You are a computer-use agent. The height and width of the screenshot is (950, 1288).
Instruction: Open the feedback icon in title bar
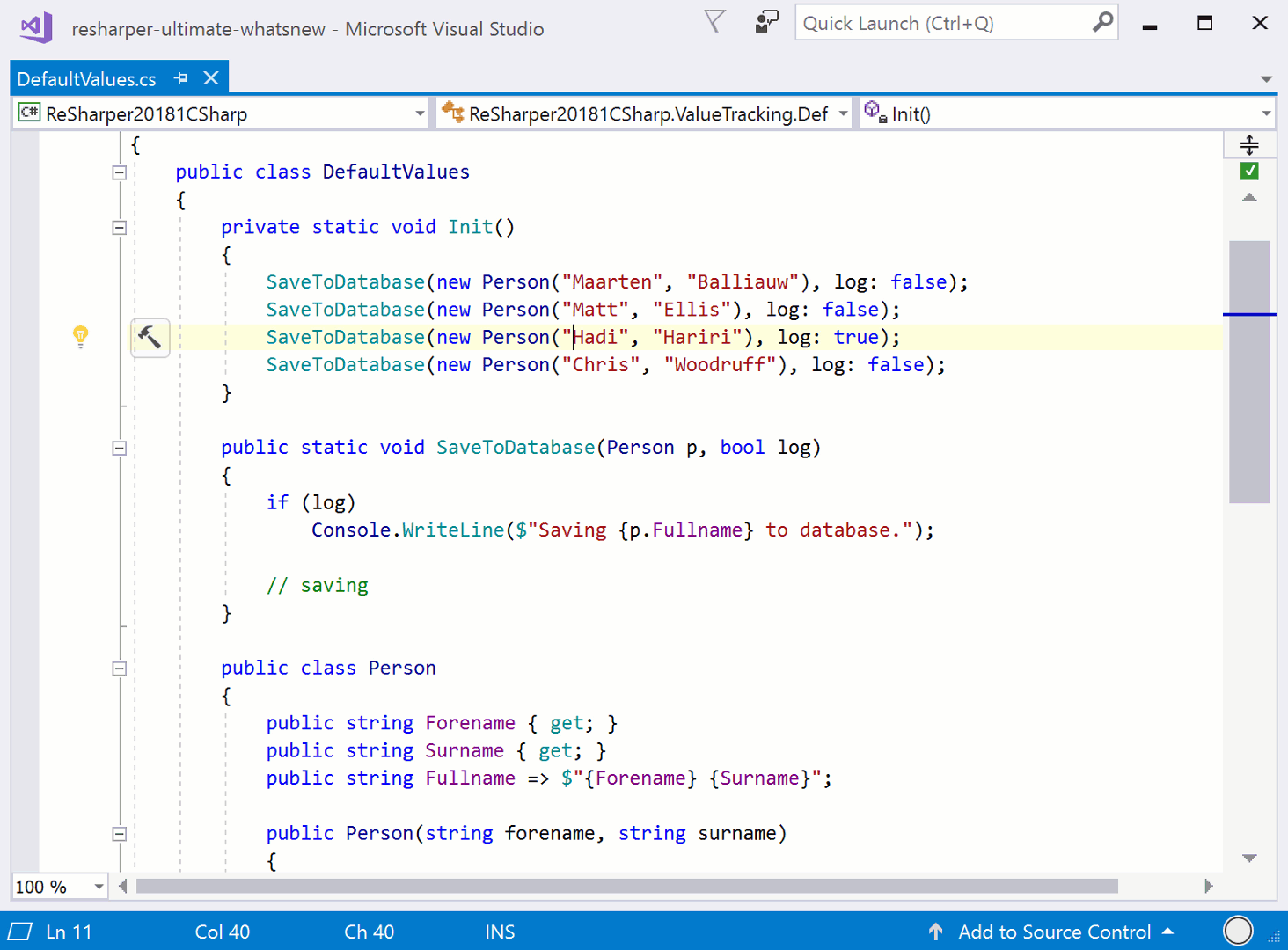tap(766, 22)
